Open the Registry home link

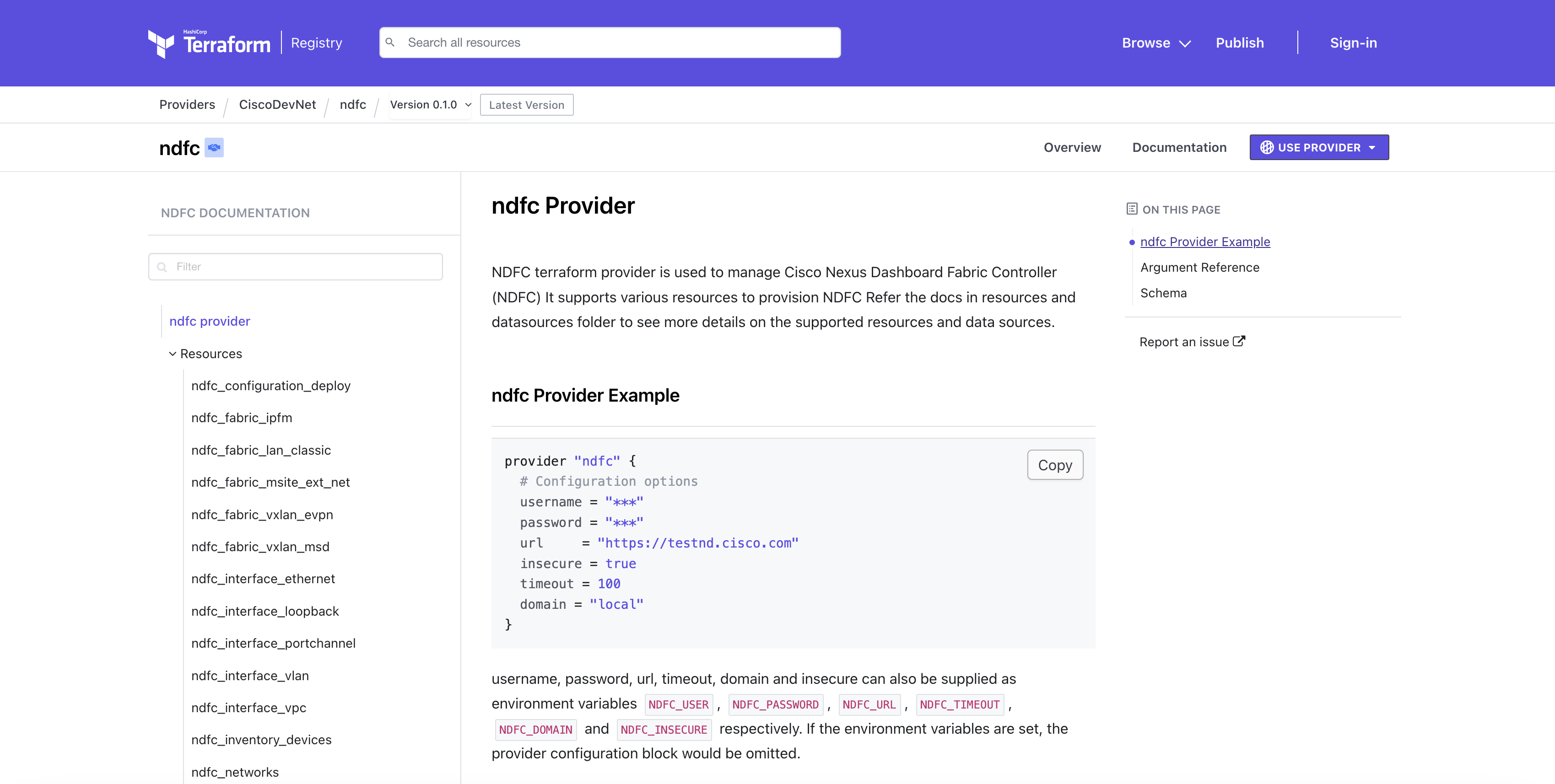coord(316,43)
